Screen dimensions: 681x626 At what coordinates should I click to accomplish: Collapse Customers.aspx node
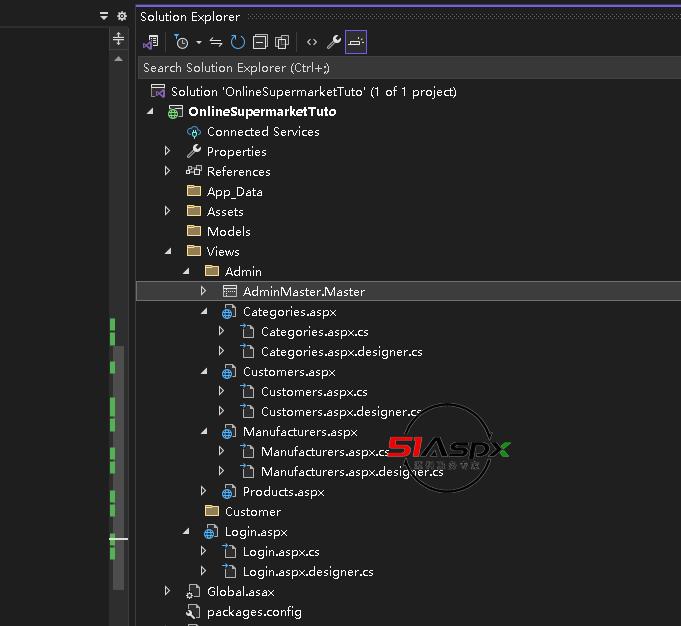[204, 371]
